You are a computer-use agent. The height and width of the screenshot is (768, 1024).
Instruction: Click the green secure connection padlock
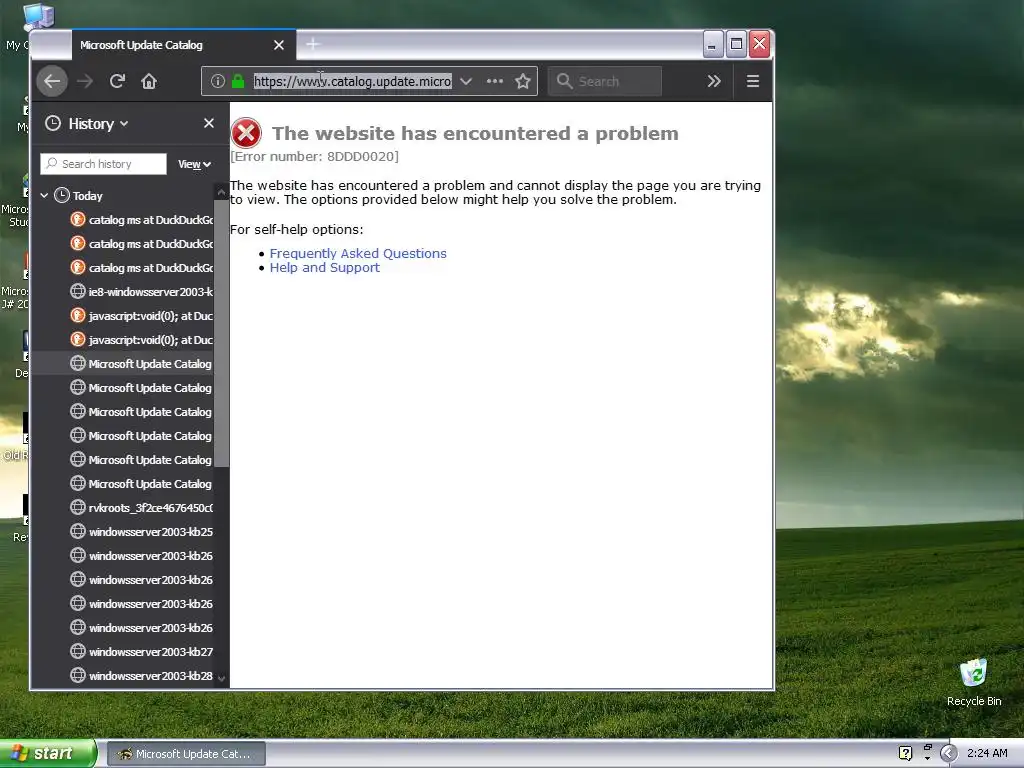tap(238, 81)
